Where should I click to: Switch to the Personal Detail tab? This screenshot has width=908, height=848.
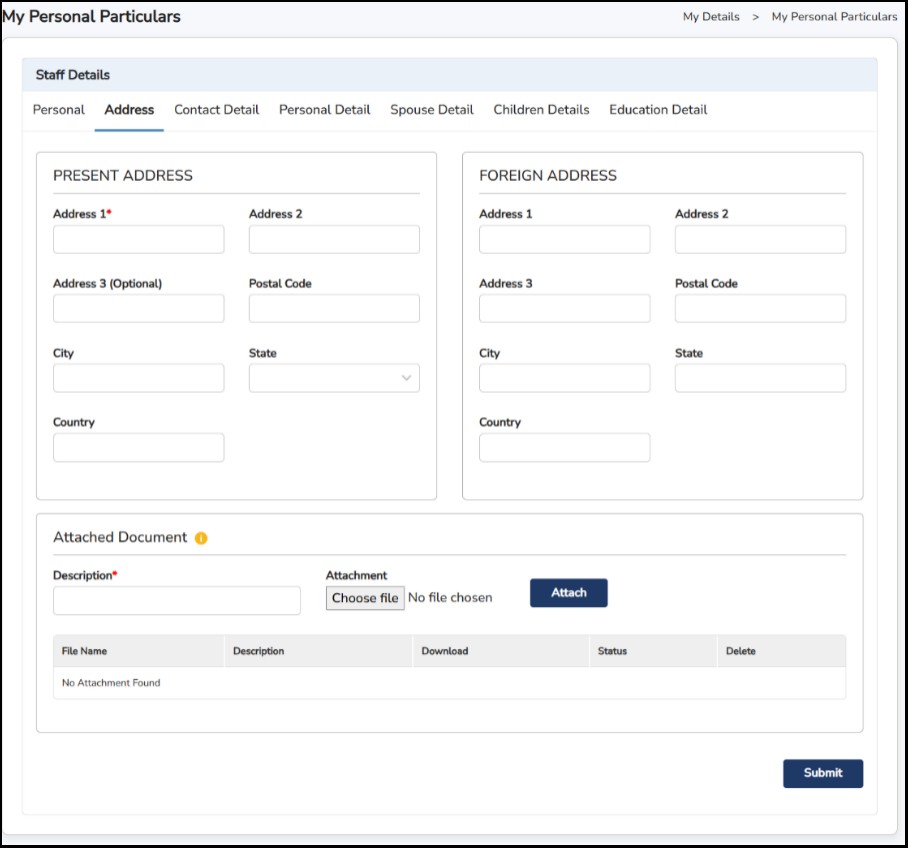(324, 110)
